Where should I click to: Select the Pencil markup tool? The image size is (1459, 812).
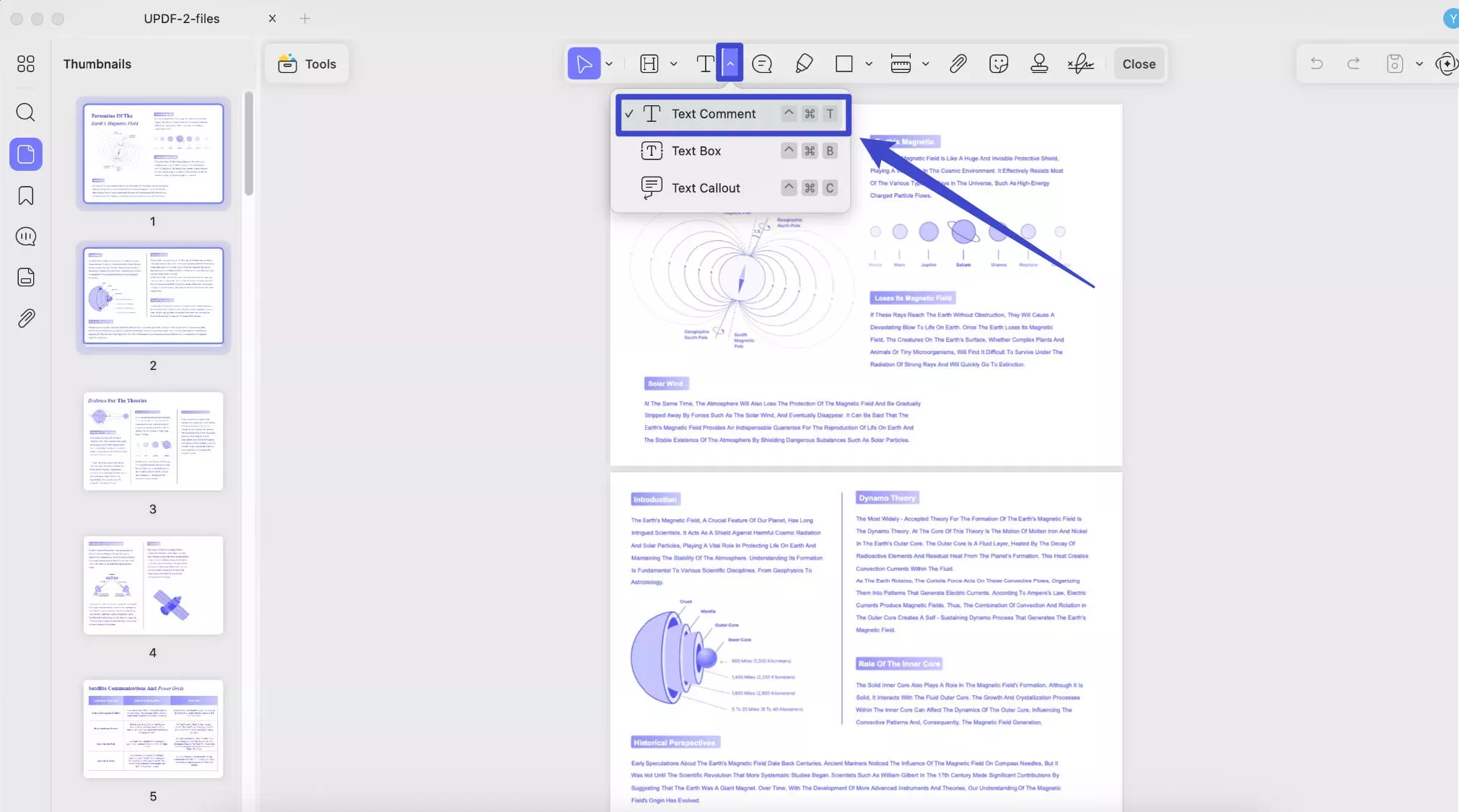[804, 63]
